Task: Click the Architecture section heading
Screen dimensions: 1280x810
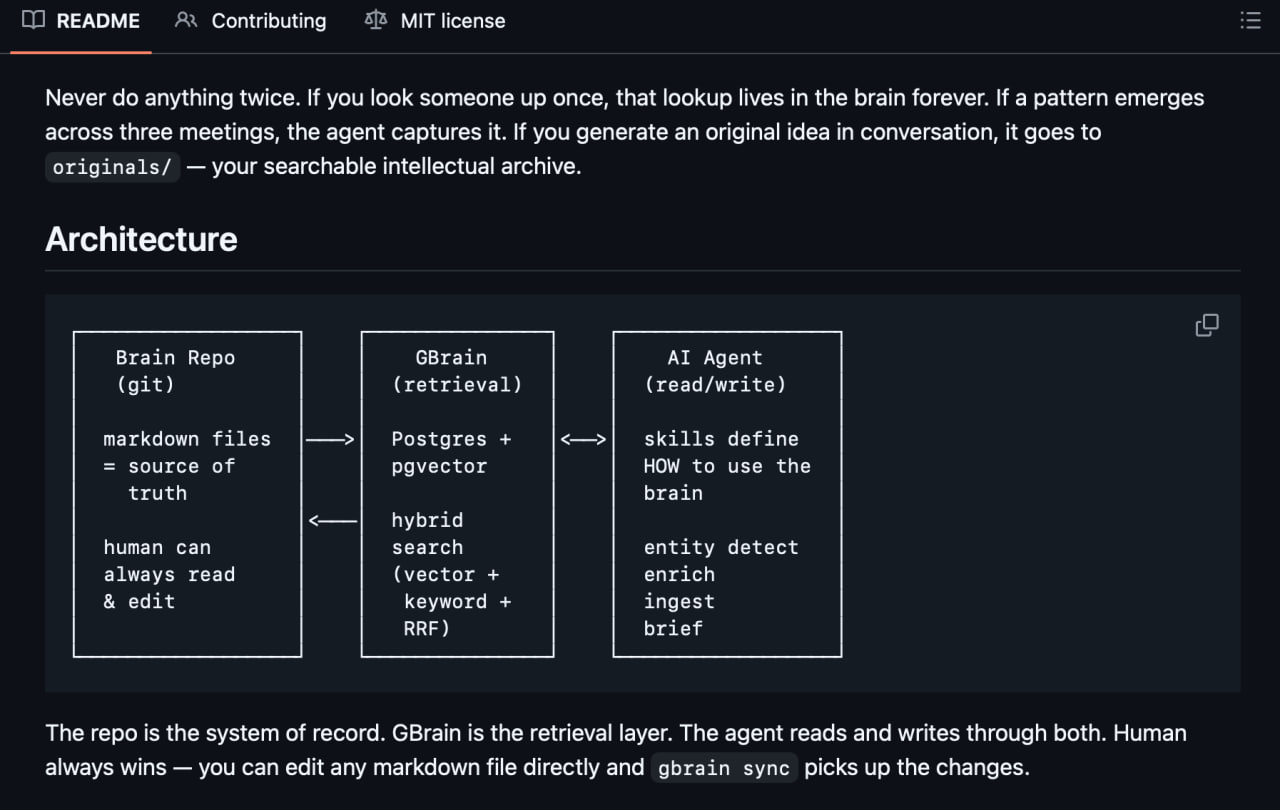Action: (x=142, y=239)
